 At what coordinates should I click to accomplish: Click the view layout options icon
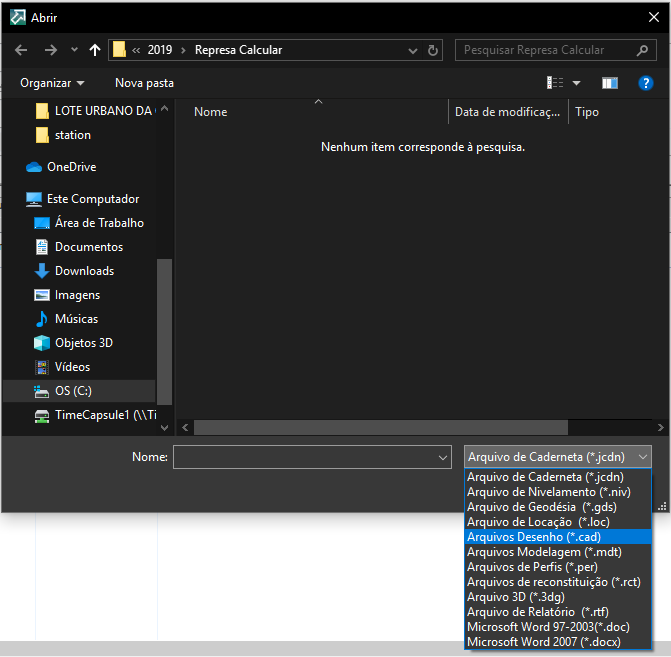pos(556,83)
